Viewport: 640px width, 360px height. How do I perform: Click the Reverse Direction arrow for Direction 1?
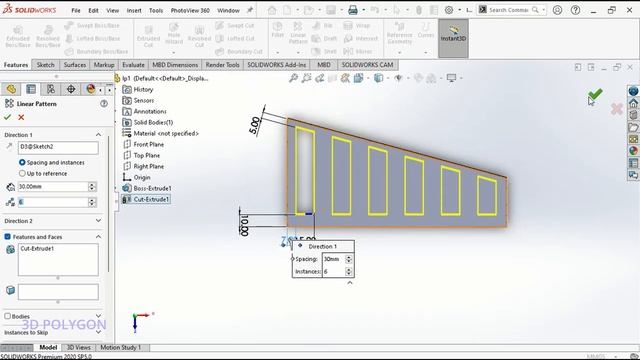[x=9, y=147]
